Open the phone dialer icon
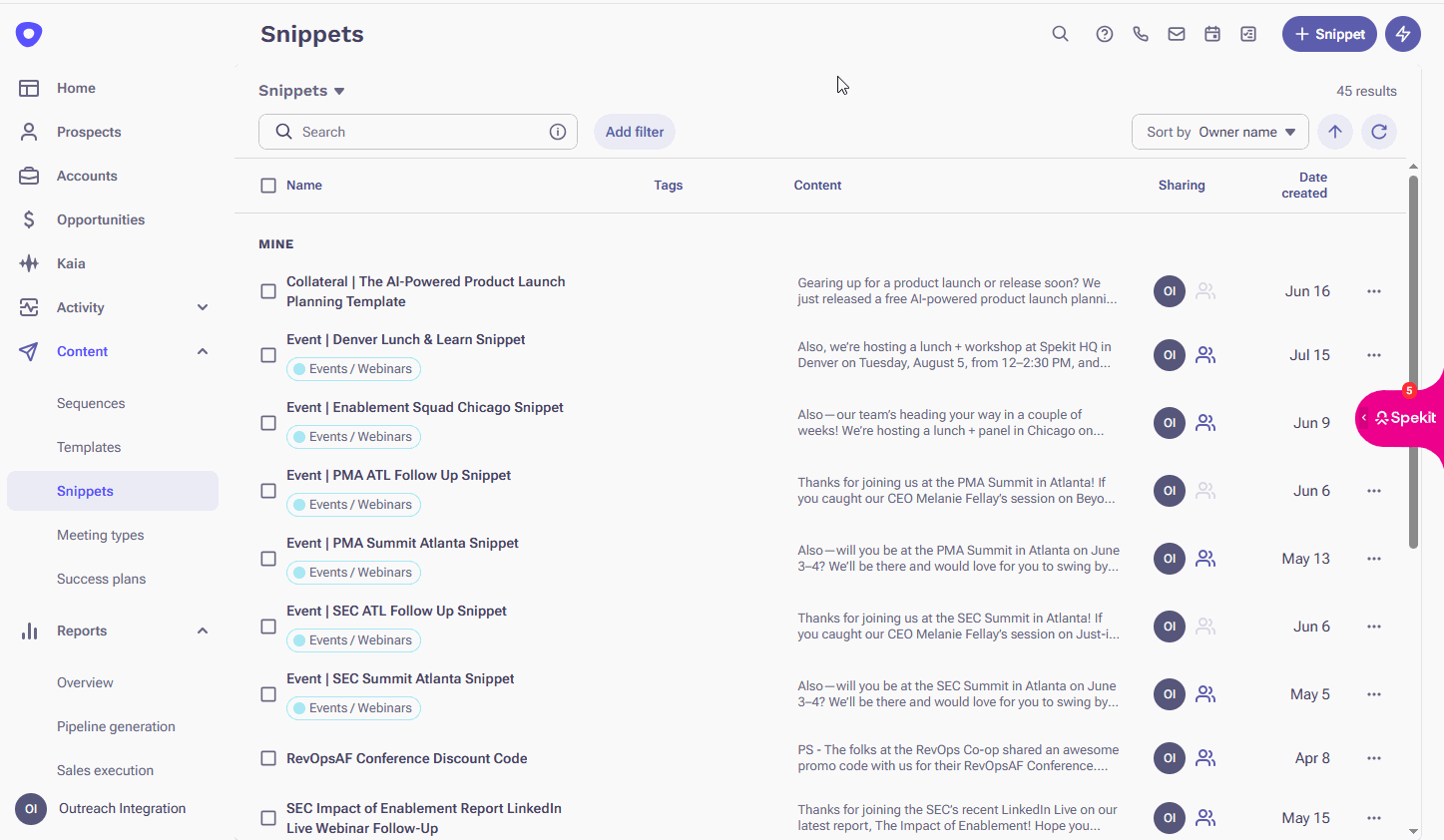The image size is (1444, 840). pos(1141,34)
